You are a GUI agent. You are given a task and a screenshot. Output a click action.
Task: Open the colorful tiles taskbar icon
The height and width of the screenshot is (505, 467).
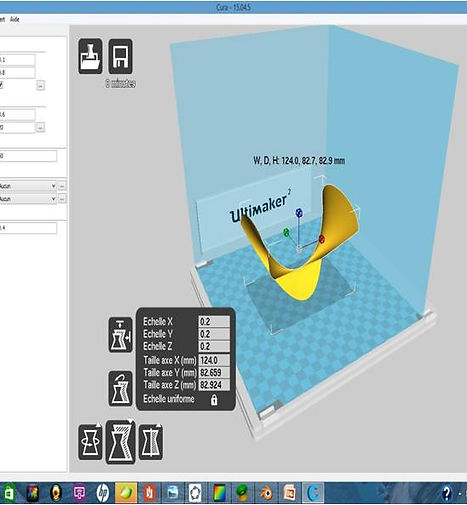pos(33,493)
